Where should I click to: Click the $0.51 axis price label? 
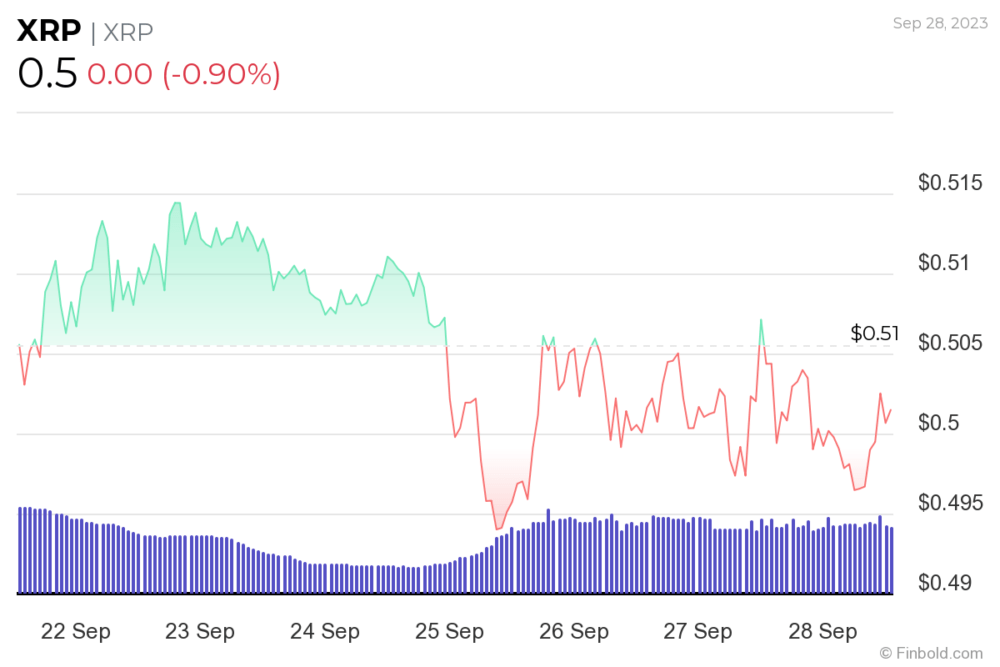[x=943, y=263]
